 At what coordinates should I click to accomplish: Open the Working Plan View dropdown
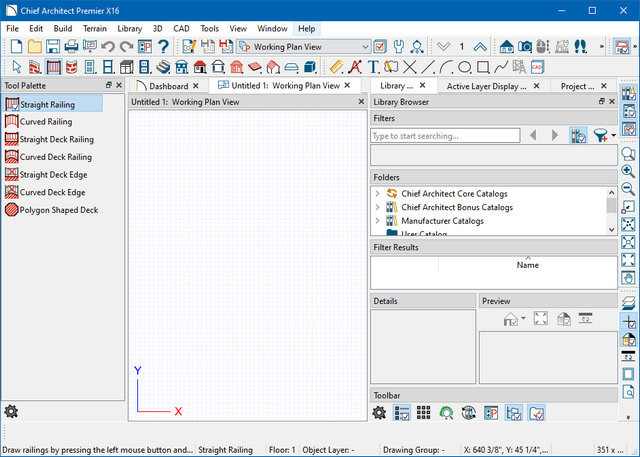click(364, 47)
